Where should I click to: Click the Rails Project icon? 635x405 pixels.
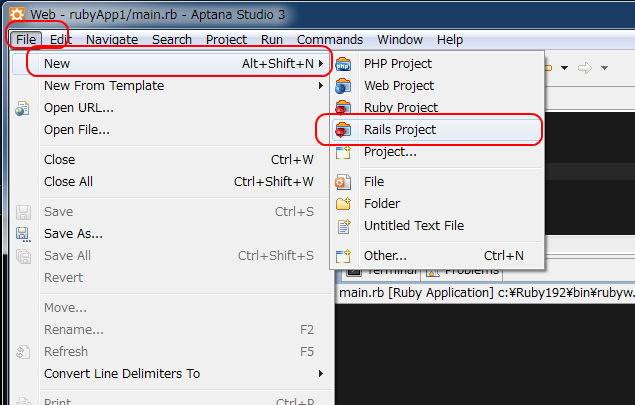coord(343,130)
